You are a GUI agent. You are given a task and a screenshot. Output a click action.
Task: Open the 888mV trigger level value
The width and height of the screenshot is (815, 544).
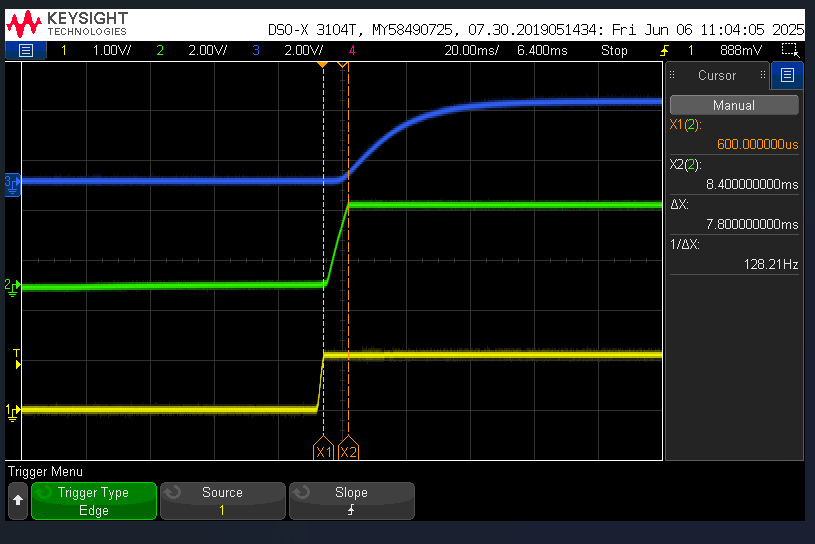(741, 50)
